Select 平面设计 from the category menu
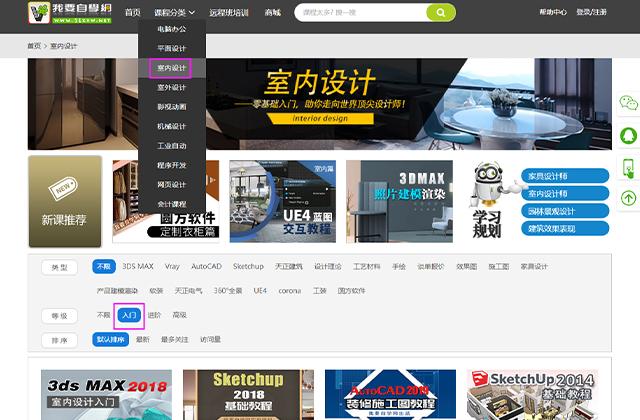Screen dimensions: 640x420 pos(172,48)
